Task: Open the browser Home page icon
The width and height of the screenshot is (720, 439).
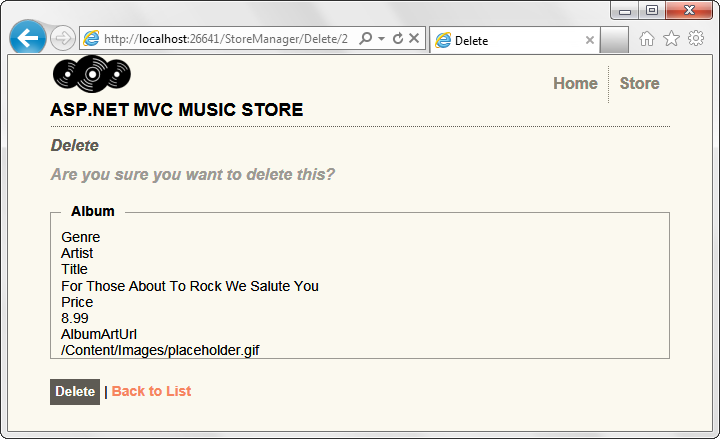Action: tap(647, 39)
